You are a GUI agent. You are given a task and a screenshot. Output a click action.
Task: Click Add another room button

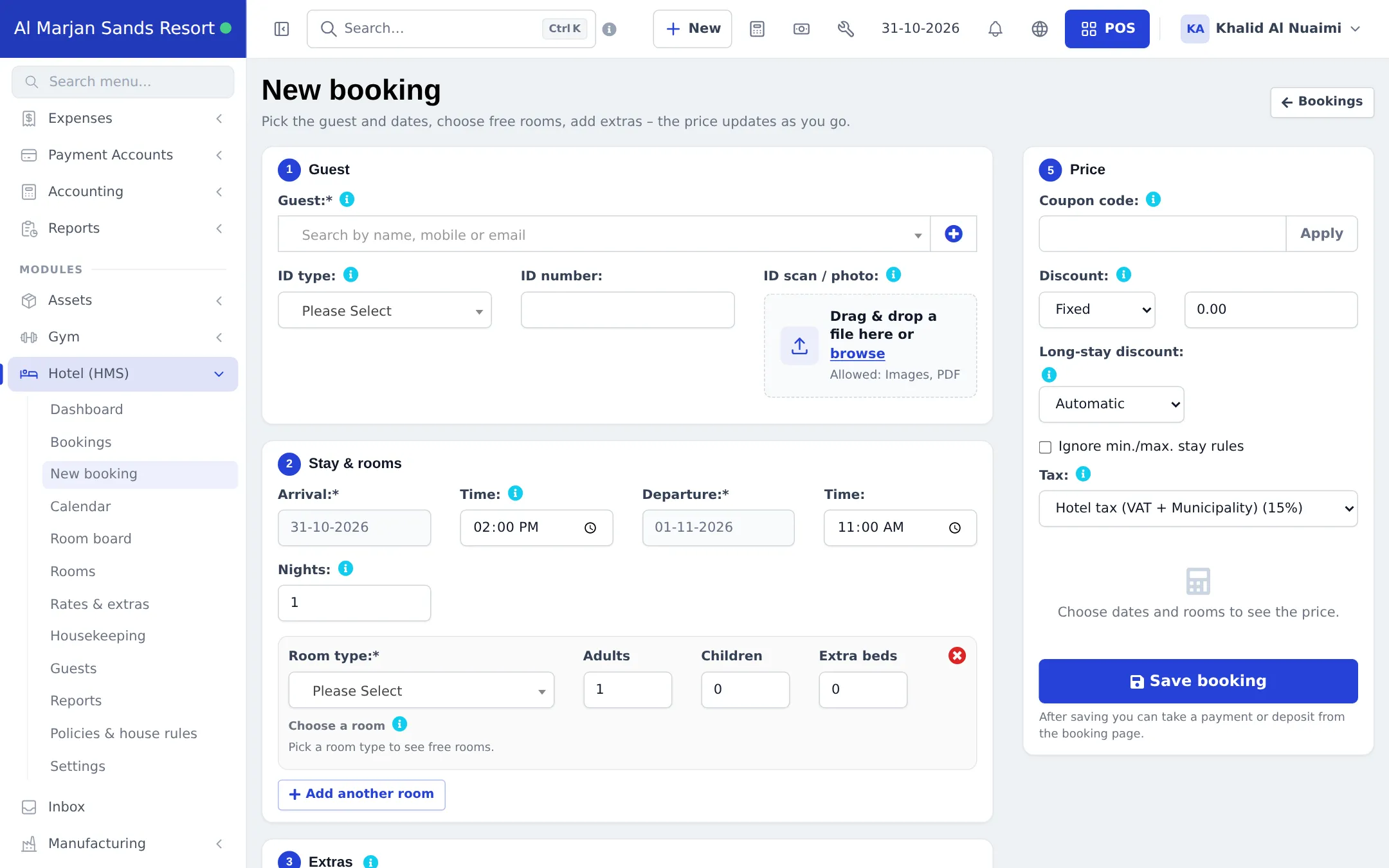[361, 794]
